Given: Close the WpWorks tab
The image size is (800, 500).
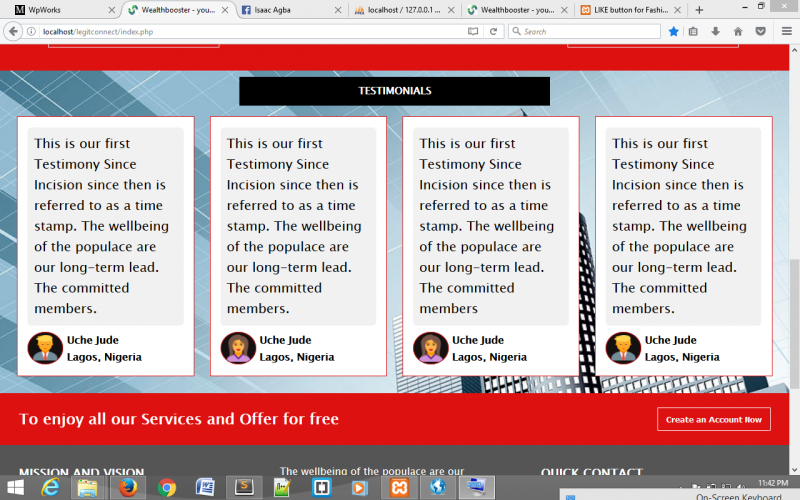Looking at the screenshot, I should (112, 10).
